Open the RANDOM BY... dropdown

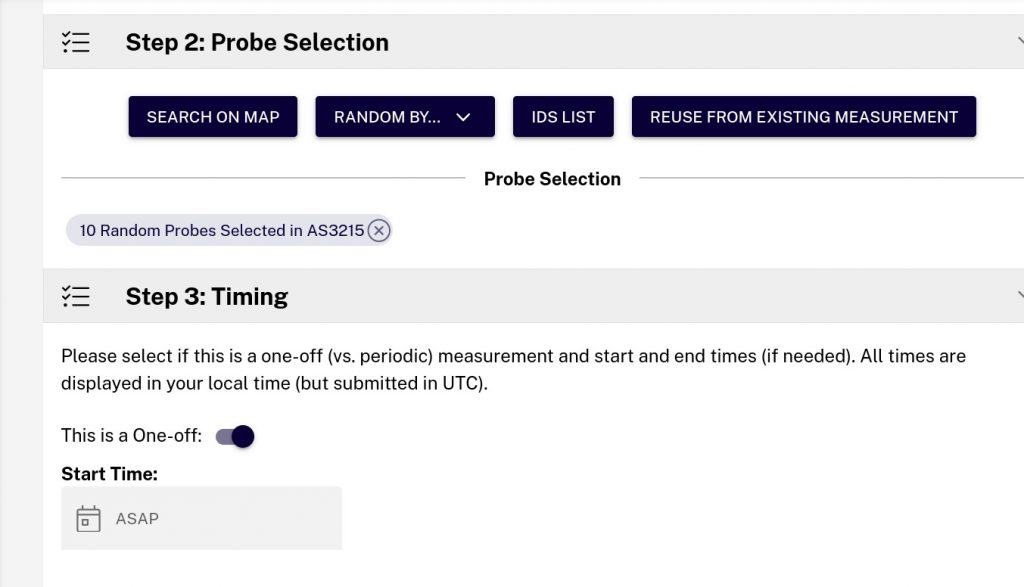[404, 116]
